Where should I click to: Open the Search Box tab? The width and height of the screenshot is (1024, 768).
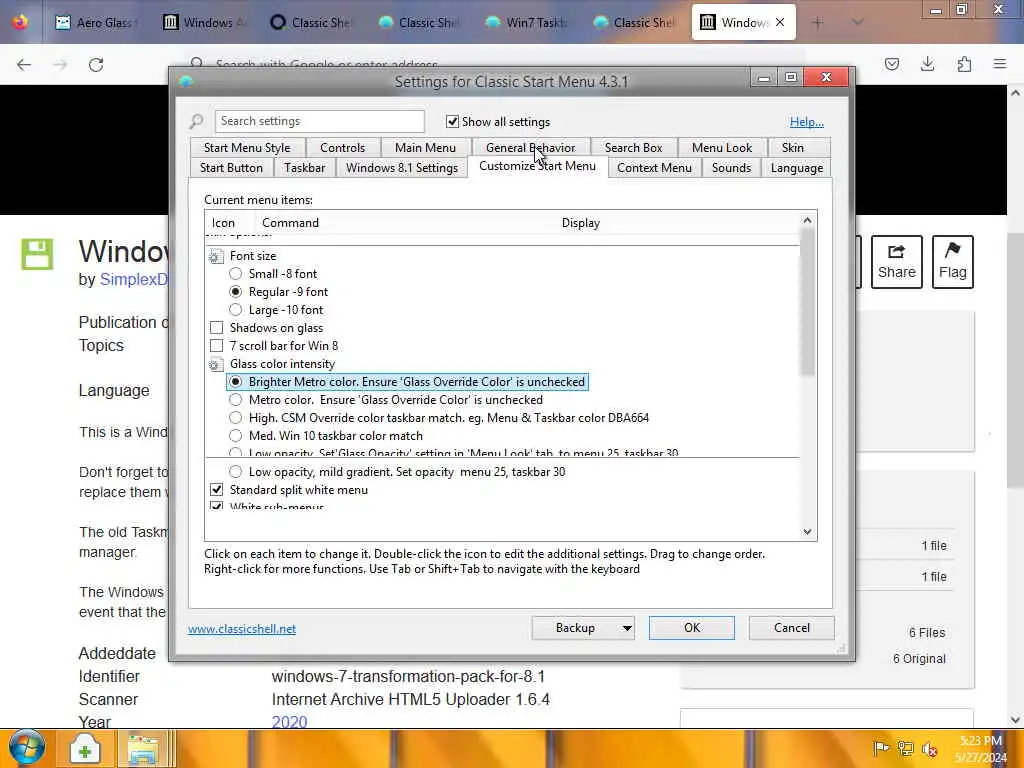point(633,148)
